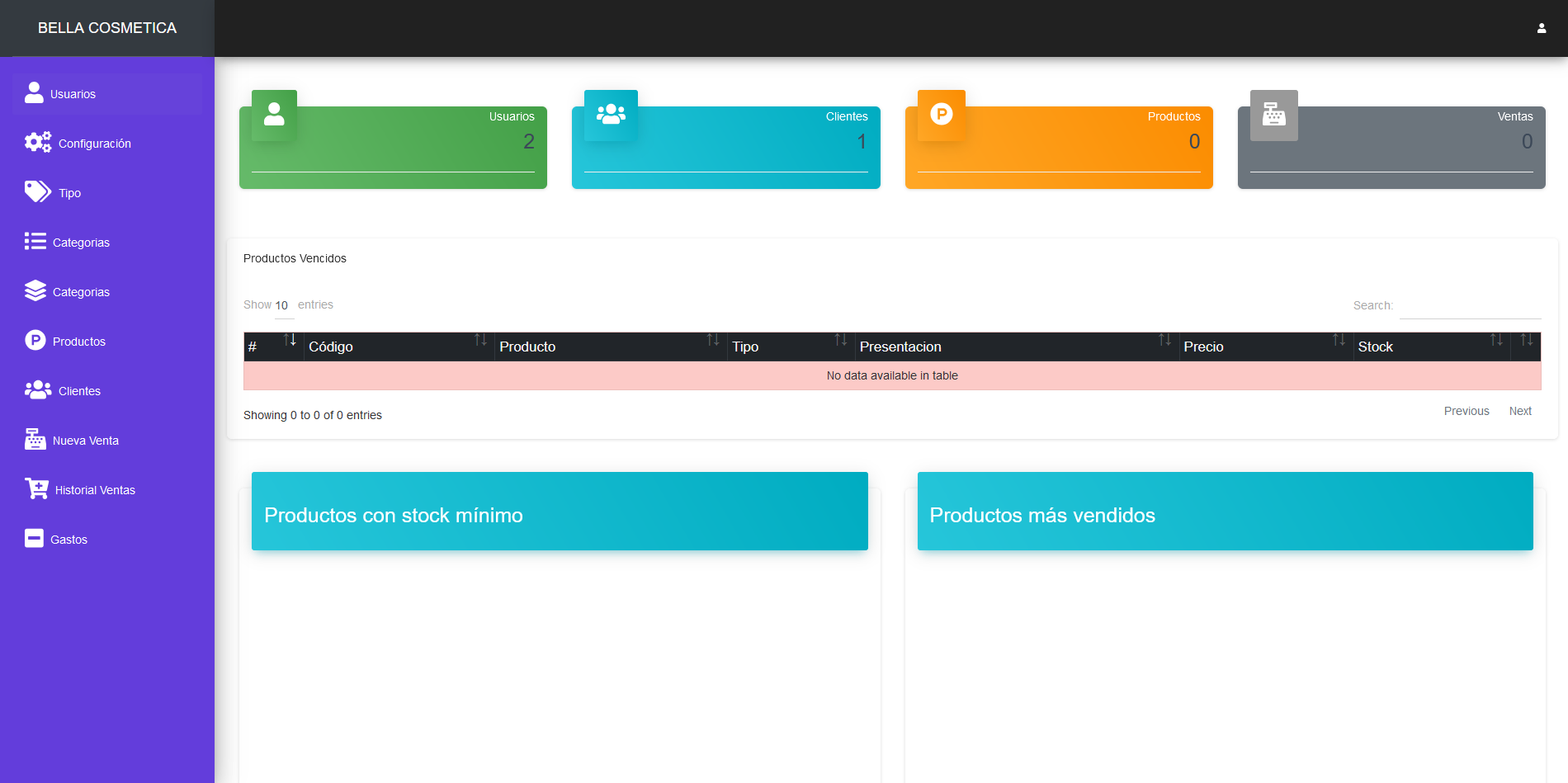Click the Usuarios person icon in sidebar
The image size is (1568, 783).
click(x=34, y=92)
